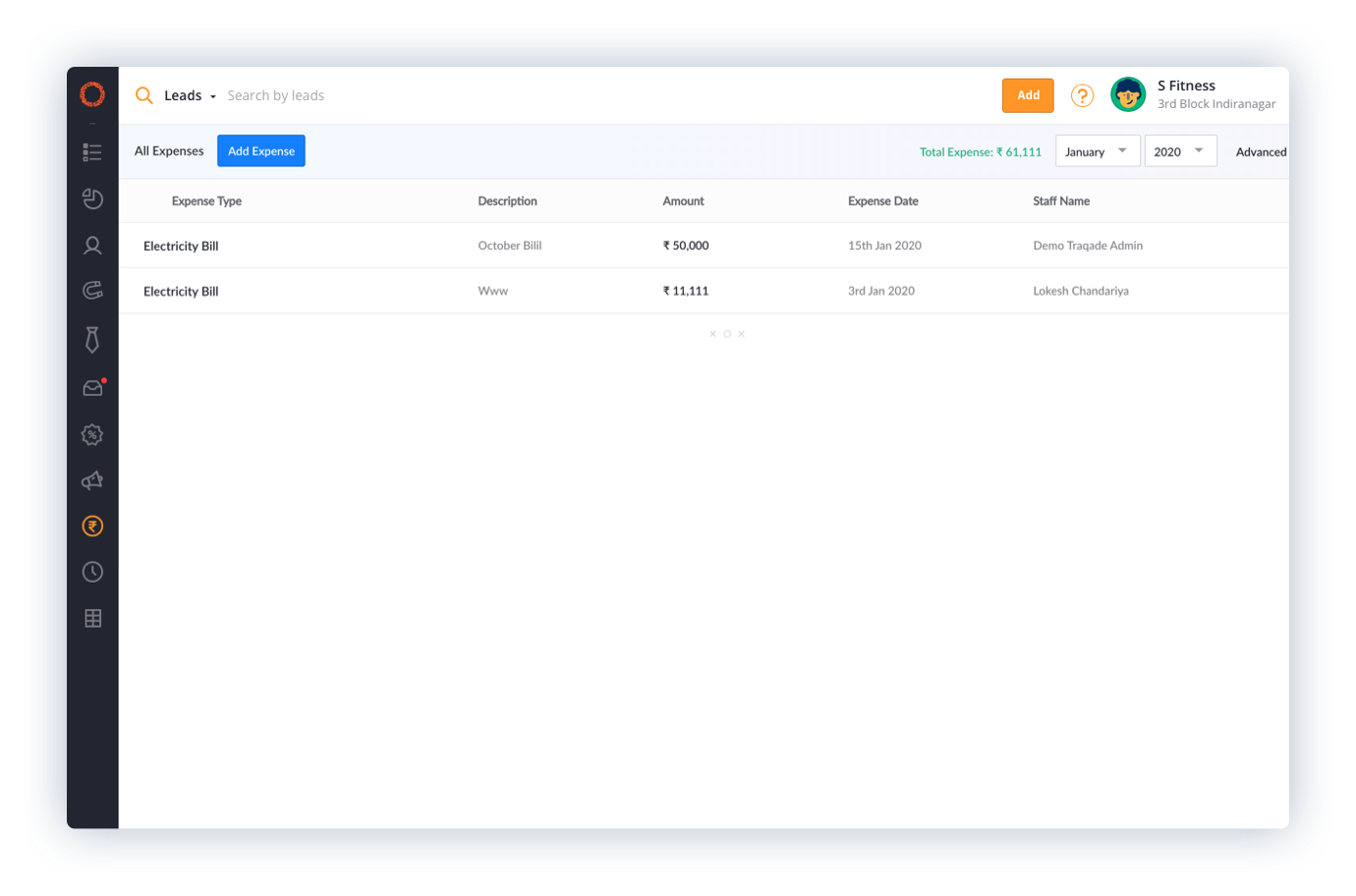Open the megaphone campaigns icon
Viewport: 1356px width, 896px height.
pyautogui.click(x=92, y=480)
